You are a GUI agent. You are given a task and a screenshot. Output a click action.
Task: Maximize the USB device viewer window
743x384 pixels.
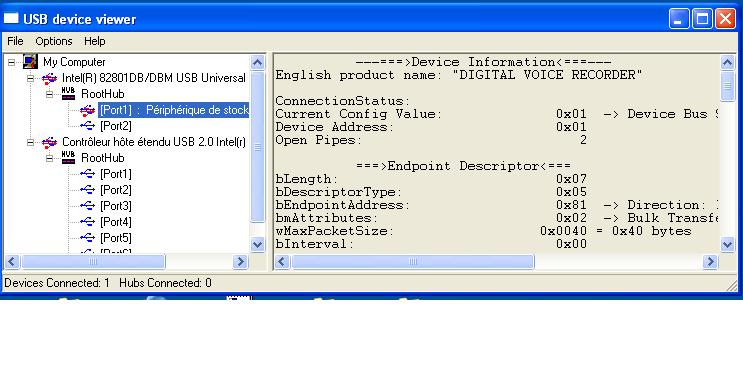click(x=702, y=19)
